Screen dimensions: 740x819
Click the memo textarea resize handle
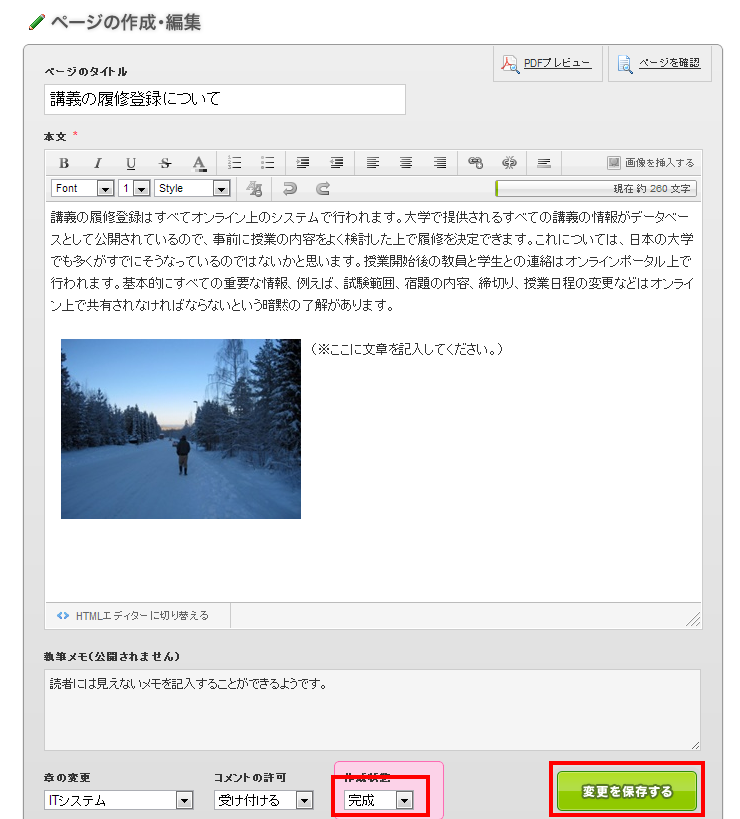(x=695, y=745)
